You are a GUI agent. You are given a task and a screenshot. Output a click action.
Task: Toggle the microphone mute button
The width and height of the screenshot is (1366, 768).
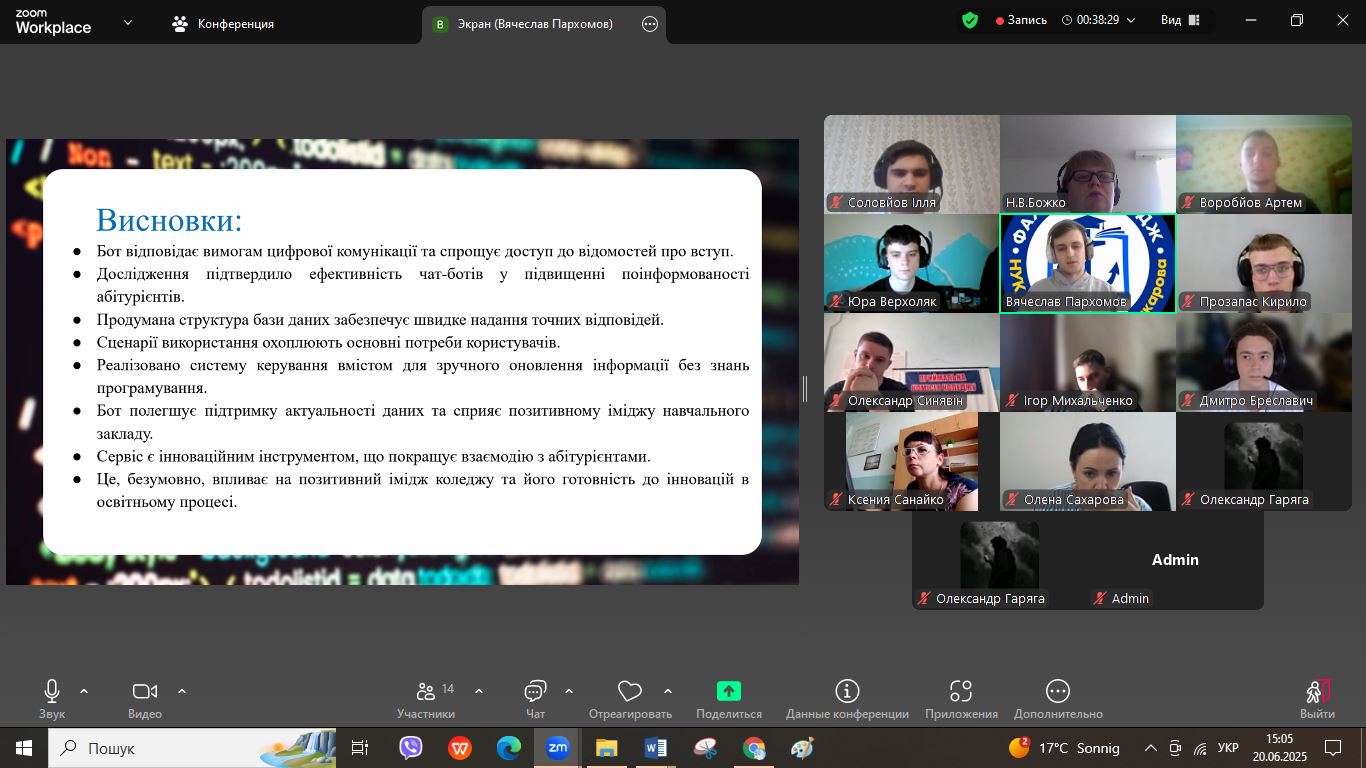[x=52, y=691]
